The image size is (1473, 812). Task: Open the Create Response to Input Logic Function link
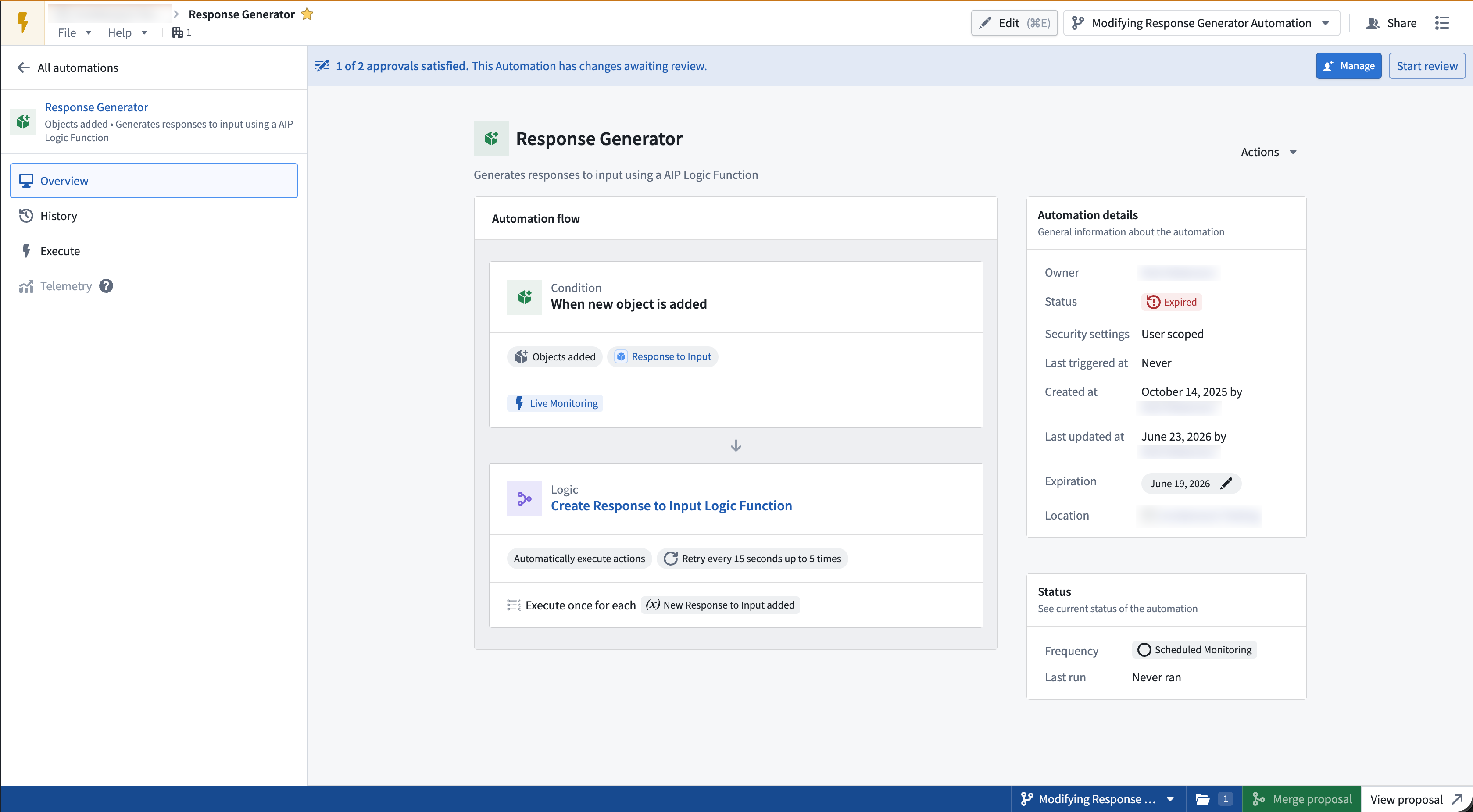[x=671, y=506]
